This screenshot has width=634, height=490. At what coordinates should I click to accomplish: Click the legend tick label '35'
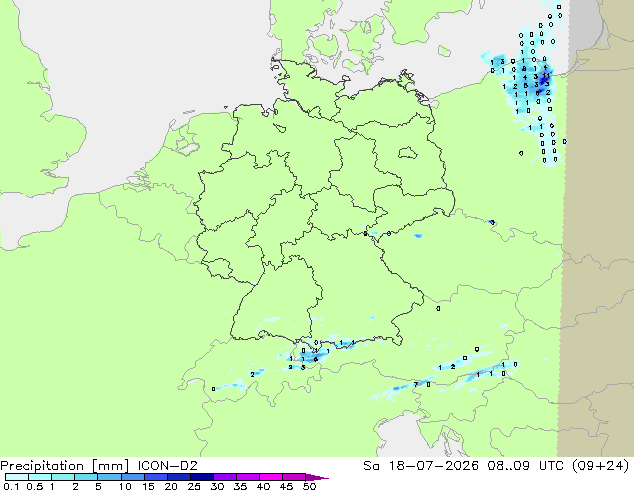[240, 486]
